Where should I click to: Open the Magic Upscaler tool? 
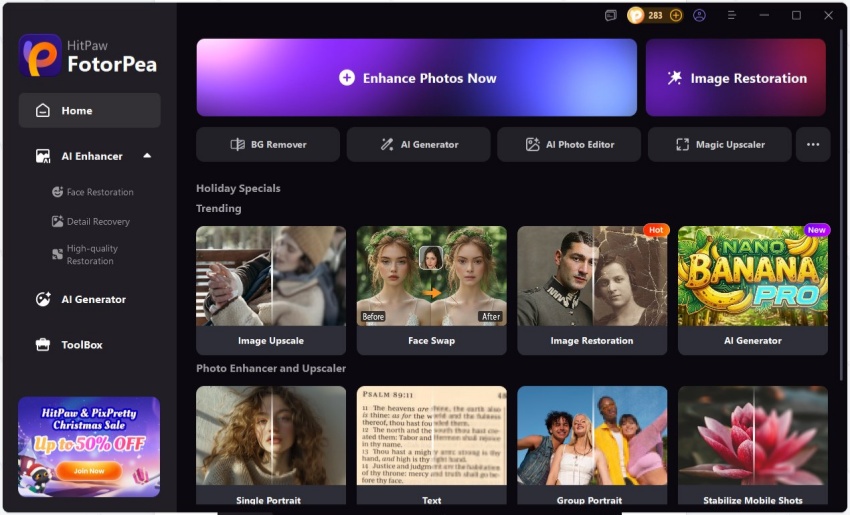click(x=719, y=144)
